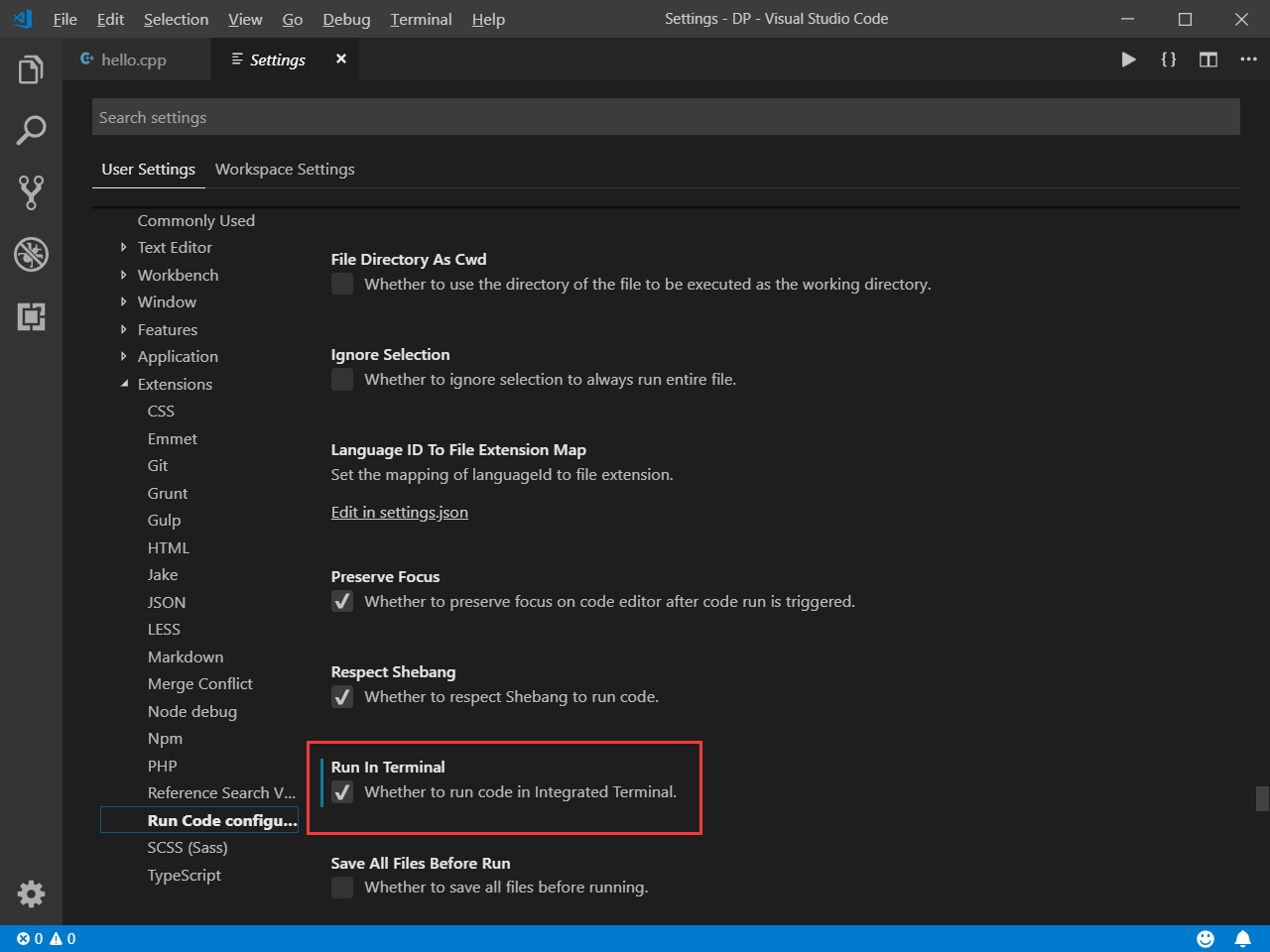The height and width of the screenshot is (952, 1270).
Task: Open the Explorer view in activity bar
Action: 31,69
